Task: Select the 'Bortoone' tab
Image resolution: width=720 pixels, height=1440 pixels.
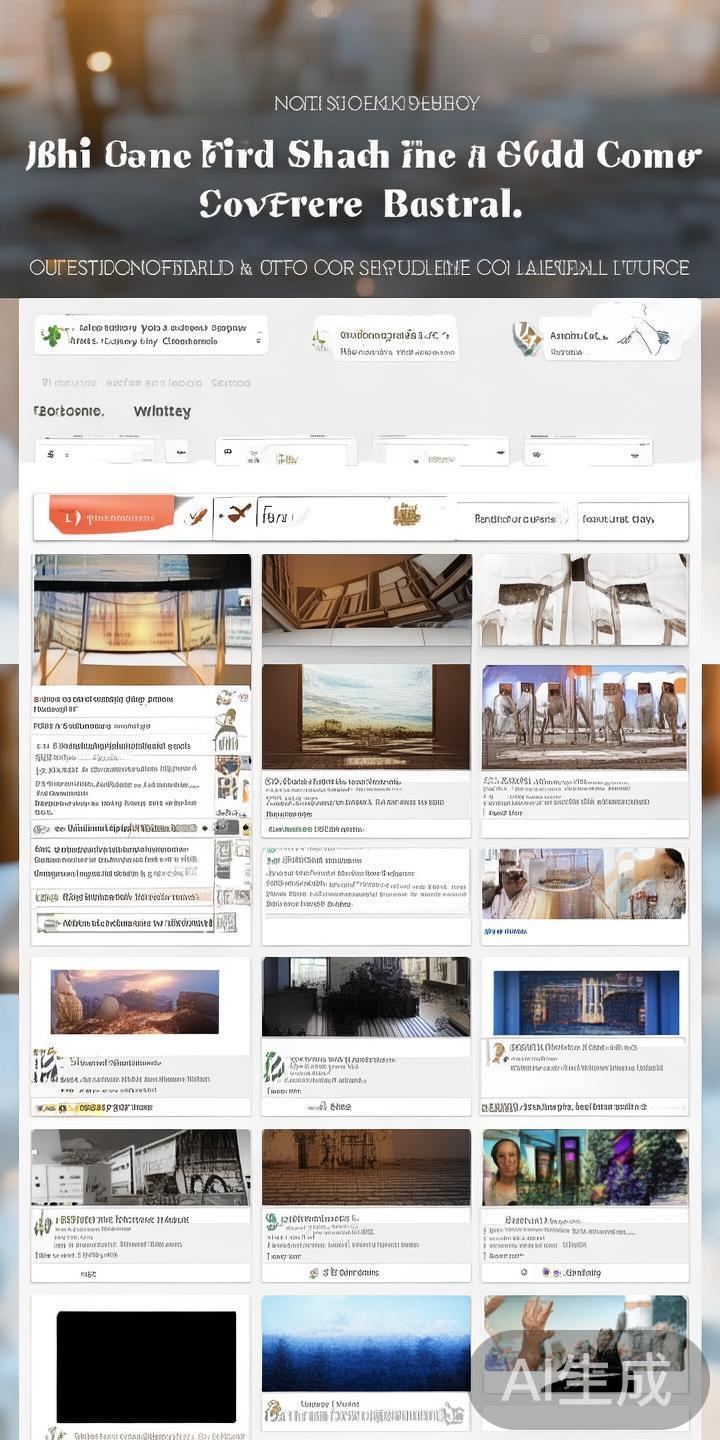Action: (x=68, y=411)
